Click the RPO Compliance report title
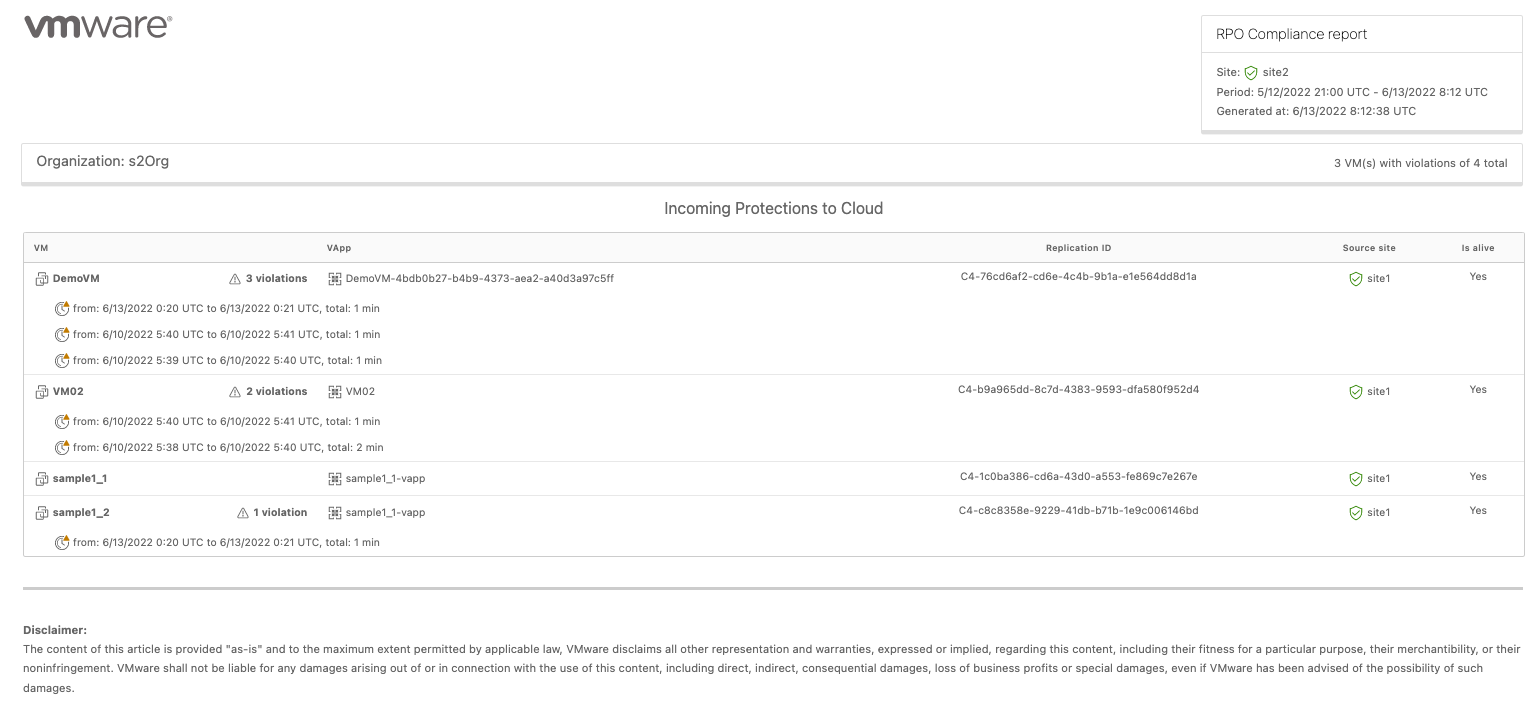This screenshot has width=1540, height=710. (1291, 34)
